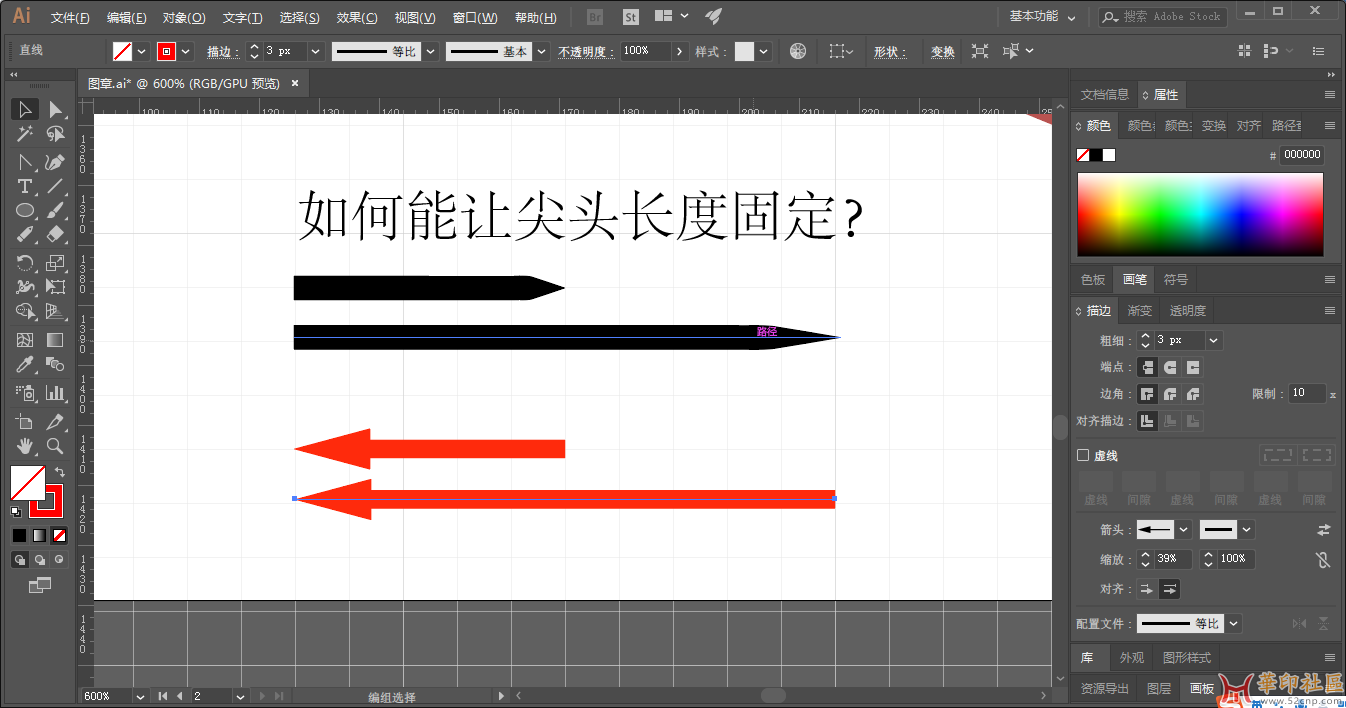Switch to the 渐变 gradient tab
Viewport: 1346px width, 708px height.
1139,311
